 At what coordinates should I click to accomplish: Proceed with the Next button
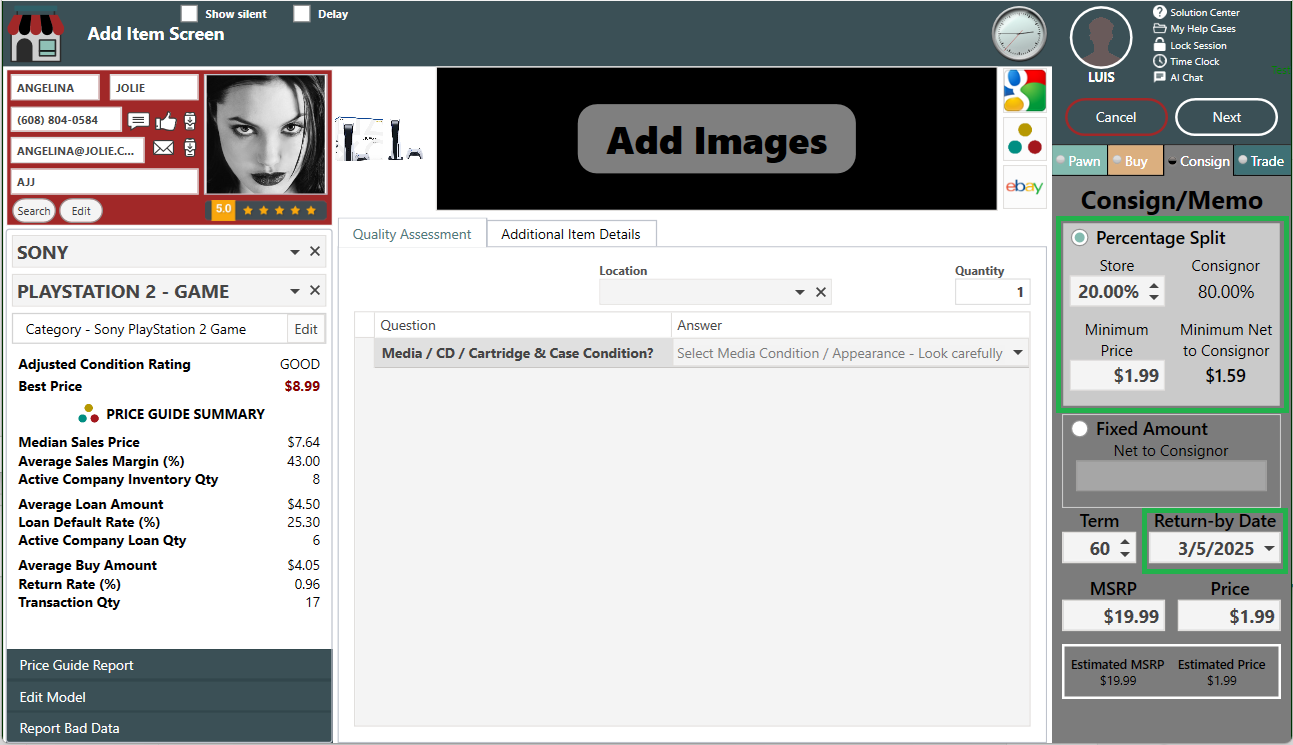click(1226, 117)
